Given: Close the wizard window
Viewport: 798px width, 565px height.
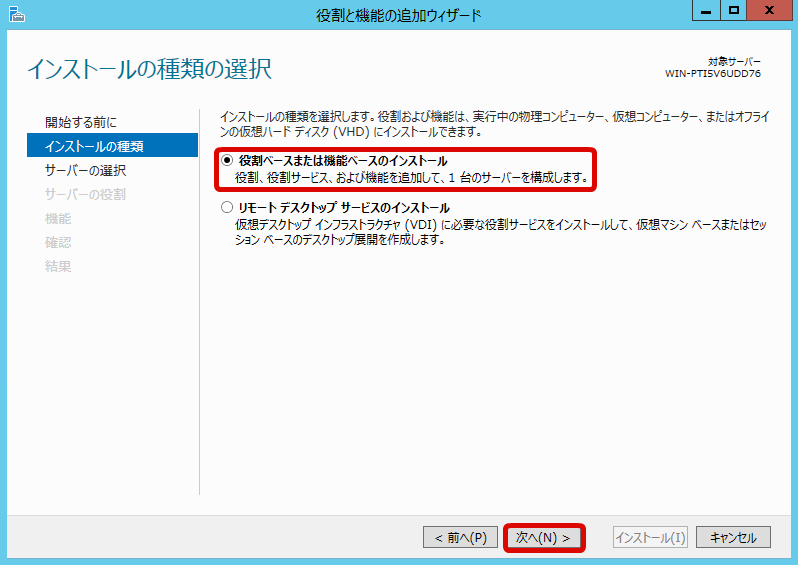Looking at the screenshot, I should click(770, 11).
